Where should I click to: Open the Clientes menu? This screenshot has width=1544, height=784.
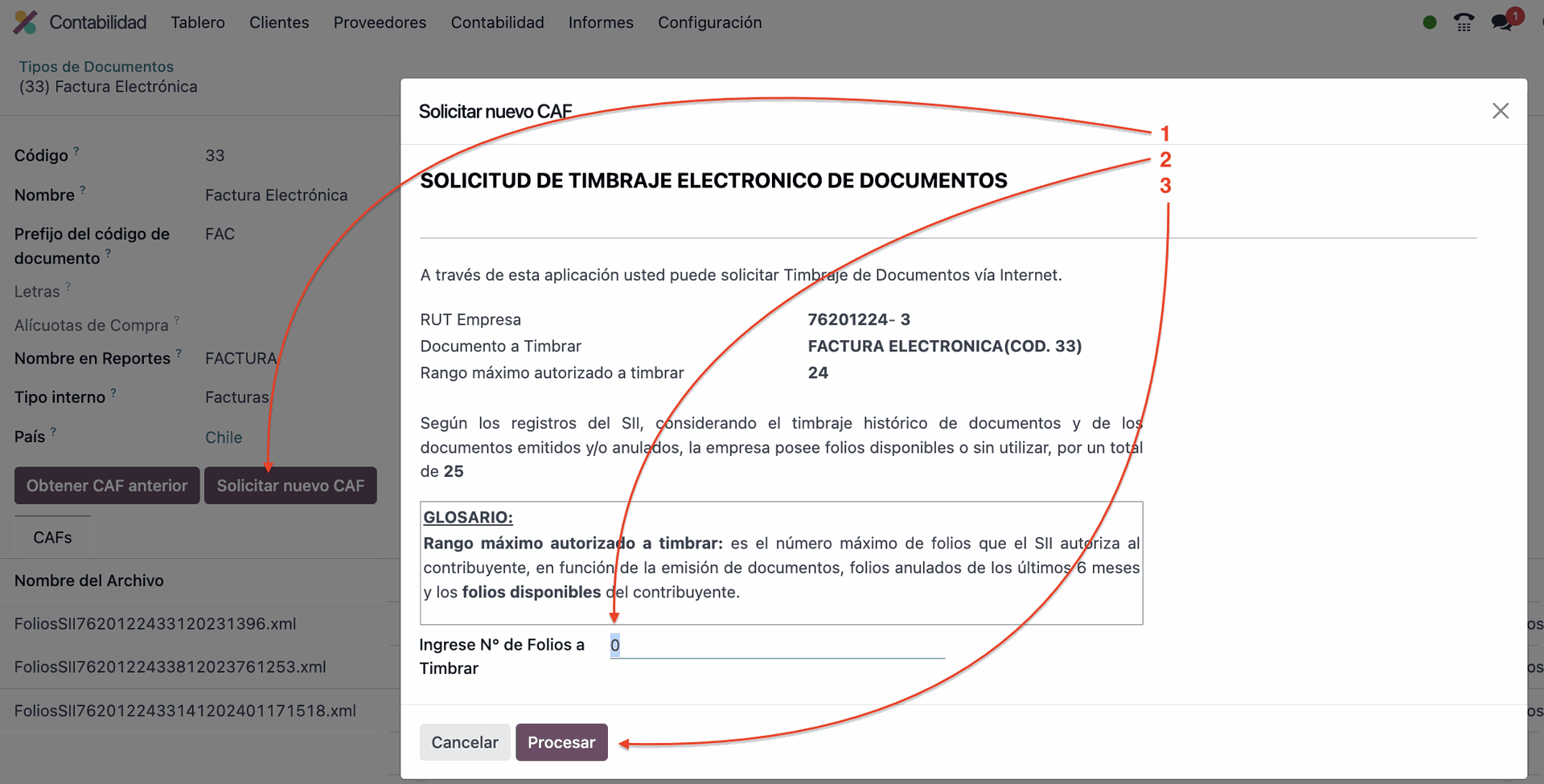(279, 23)
